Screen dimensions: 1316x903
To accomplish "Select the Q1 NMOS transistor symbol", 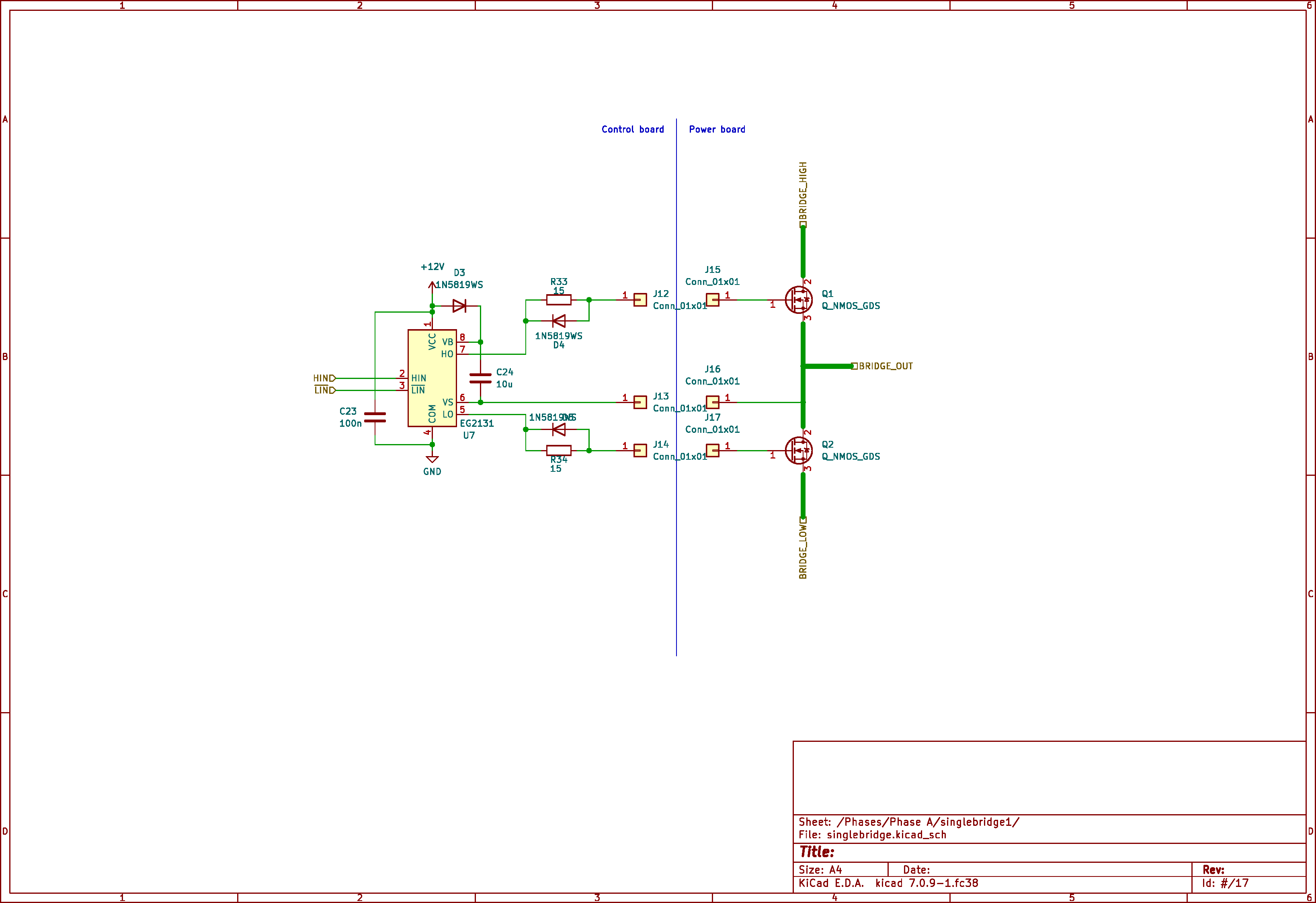I will (x=798, y=300).
